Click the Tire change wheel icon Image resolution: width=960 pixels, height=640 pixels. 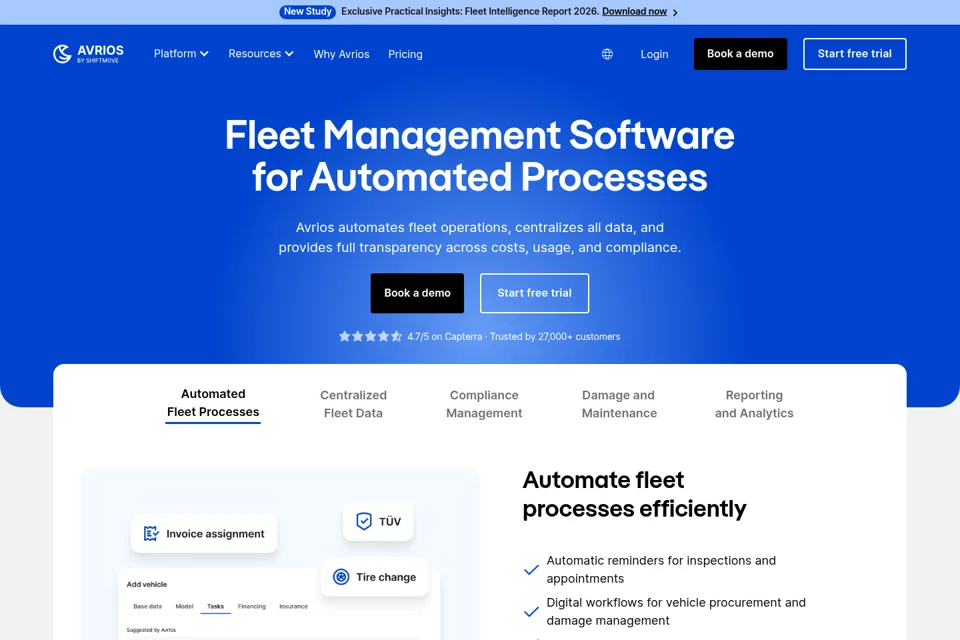tap(341, 577)
